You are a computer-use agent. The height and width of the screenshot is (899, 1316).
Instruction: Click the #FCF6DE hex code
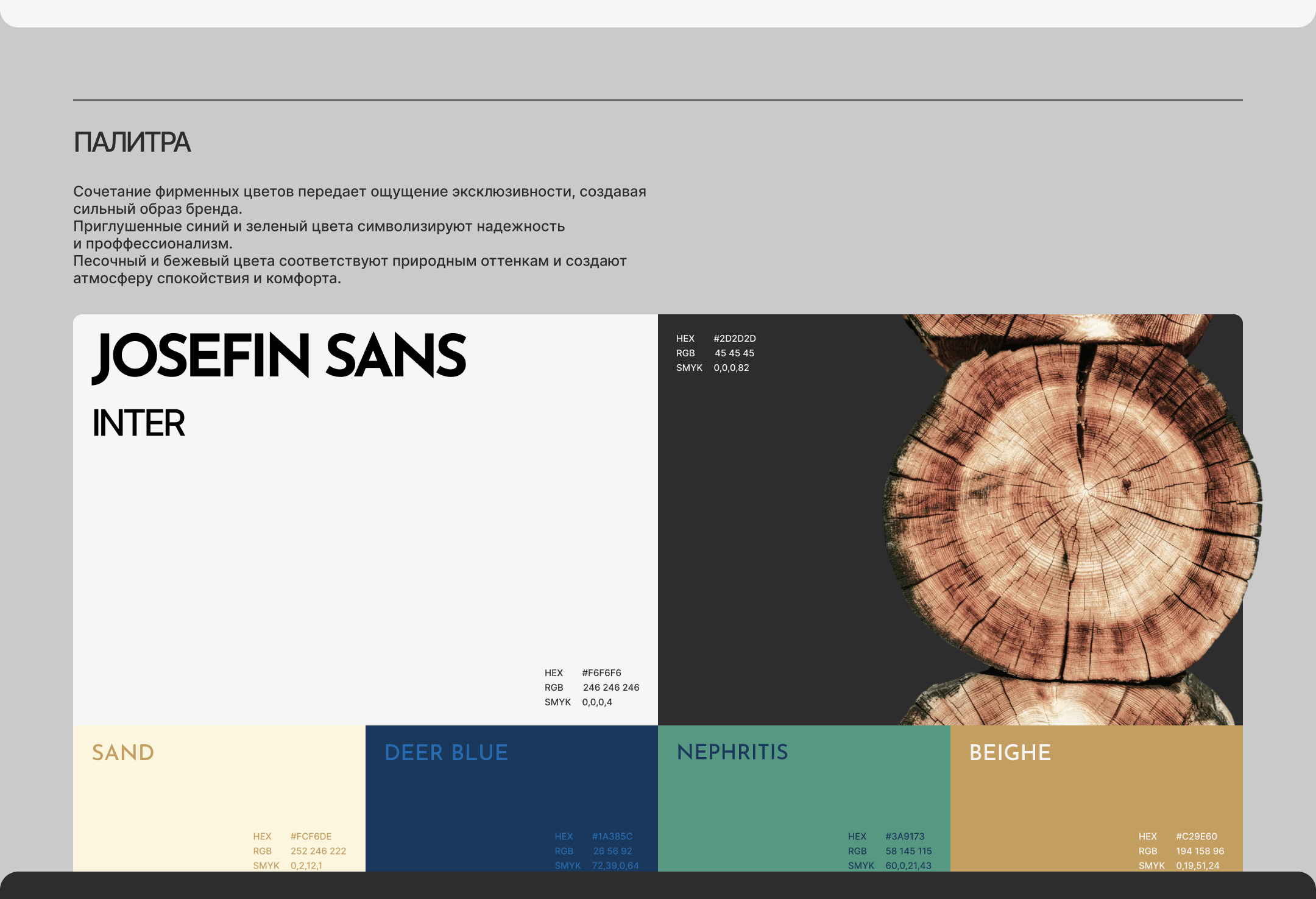pos(311,837)
